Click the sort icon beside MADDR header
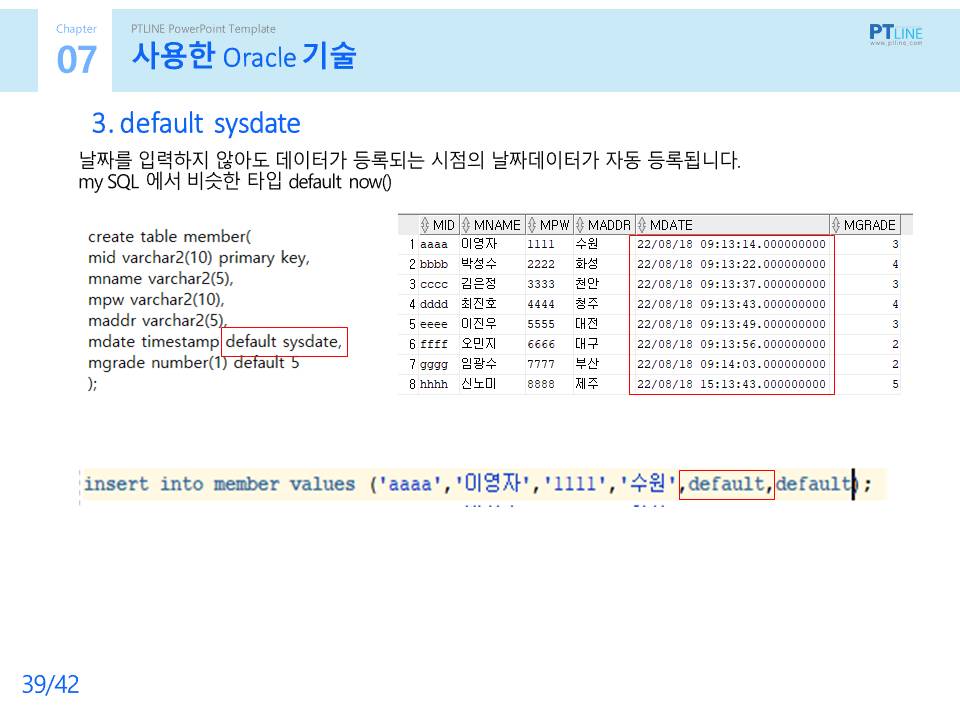Screen dimensions: 960x720 580,225
